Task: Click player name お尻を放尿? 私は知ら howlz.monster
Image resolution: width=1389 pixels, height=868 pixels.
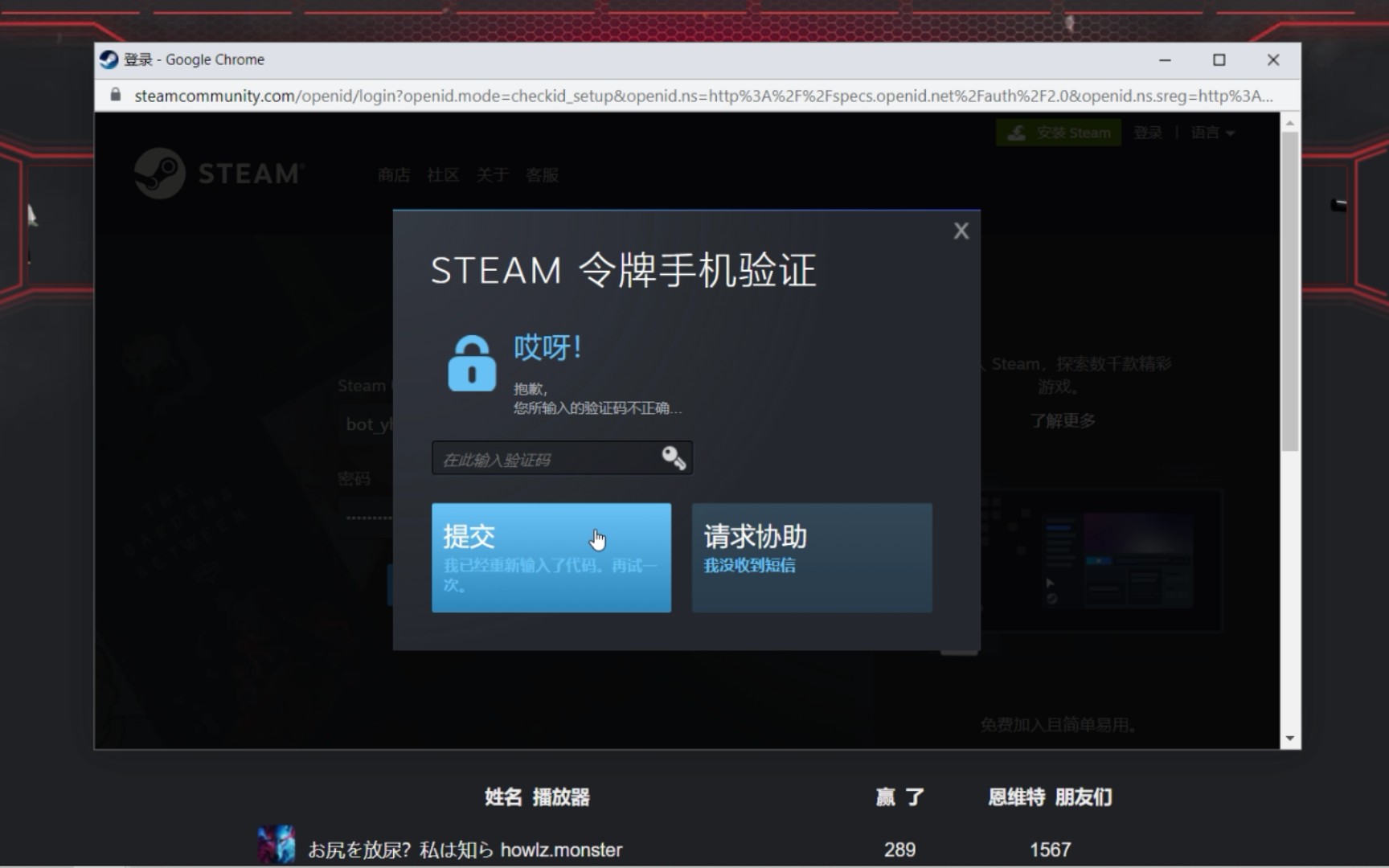Action: (465, 850)
